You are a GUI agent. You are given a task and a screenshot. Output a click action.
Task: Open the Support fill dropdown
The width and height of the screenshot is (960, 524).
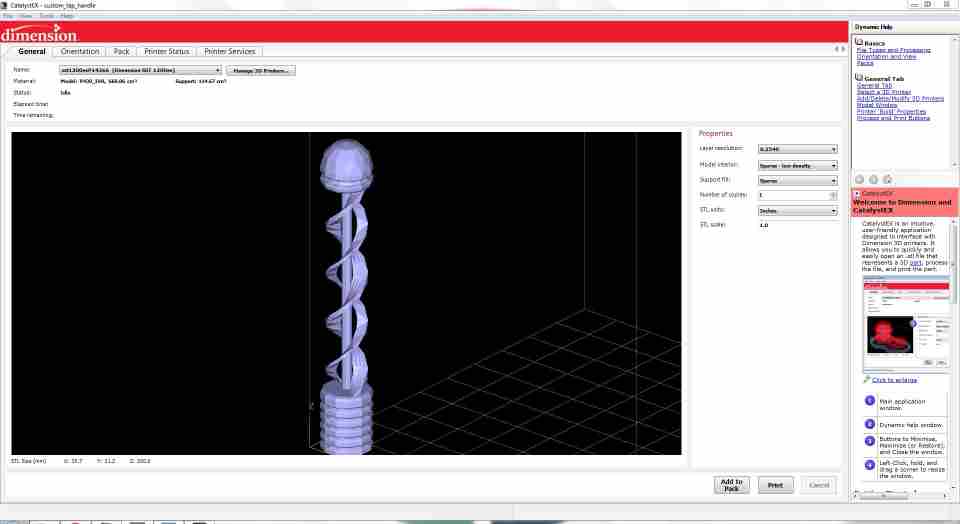[797, 181]
